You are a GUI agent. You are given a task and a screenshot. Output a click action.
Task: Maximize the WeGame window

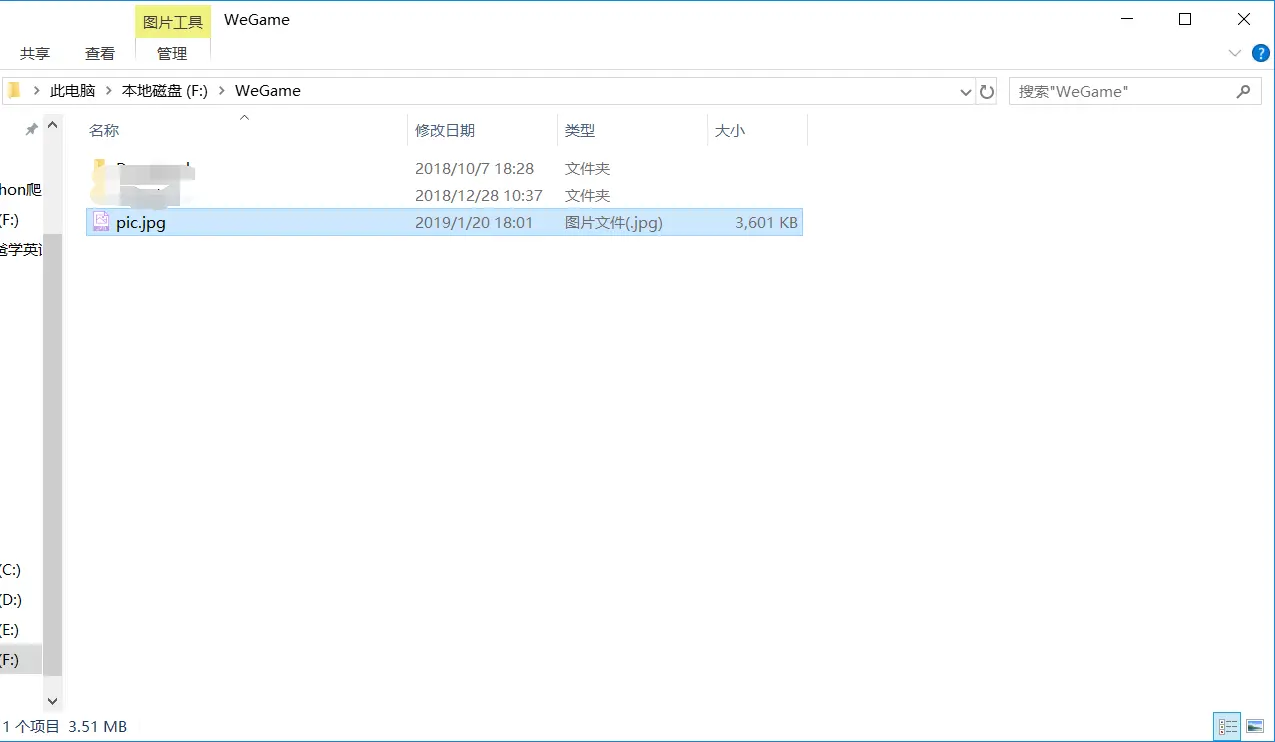1185,19
